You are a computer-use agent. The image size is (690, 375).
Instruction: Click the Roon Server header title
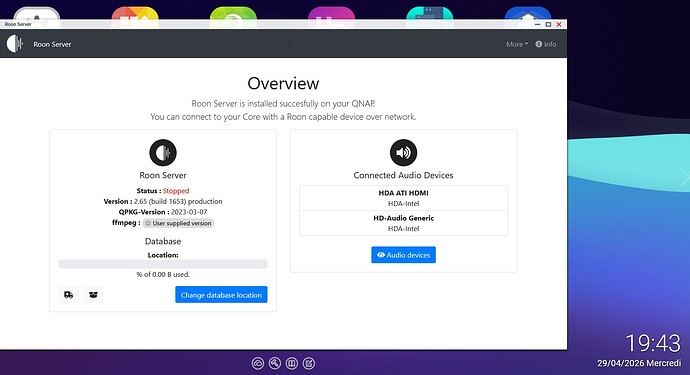[52, 44]
